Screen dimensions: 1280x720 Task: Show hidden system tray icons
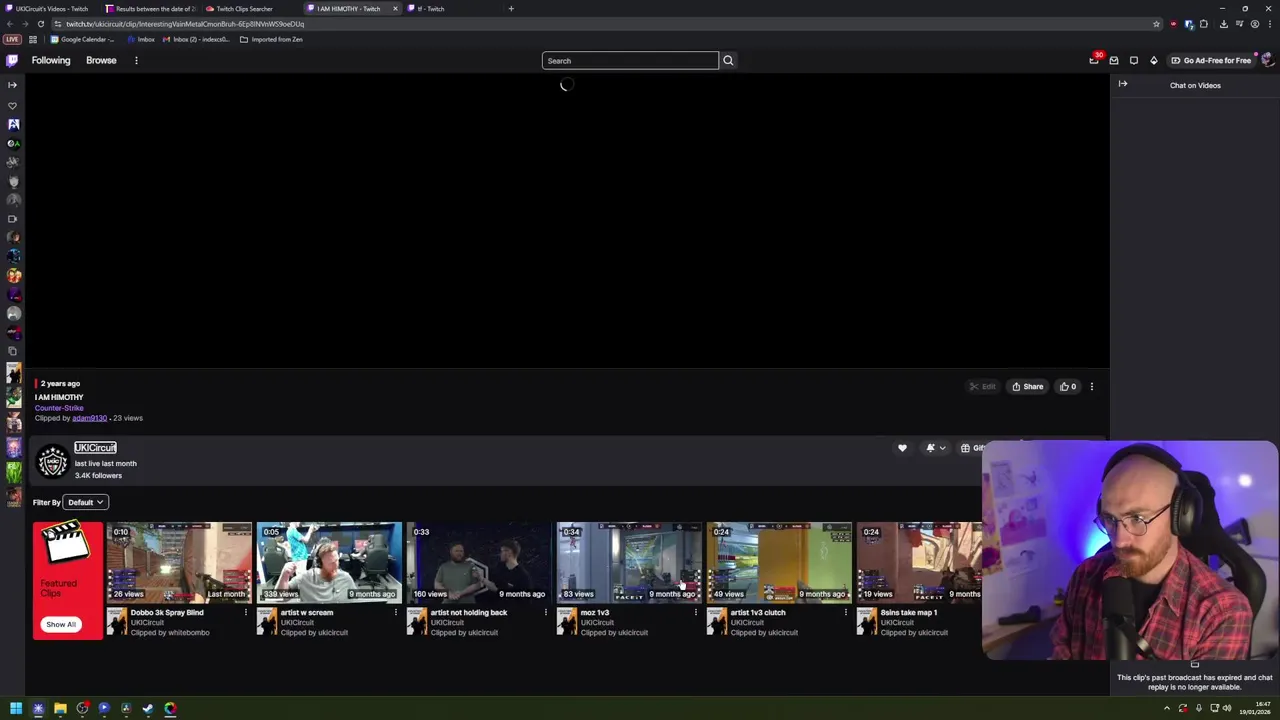[x=1166, y=709]
